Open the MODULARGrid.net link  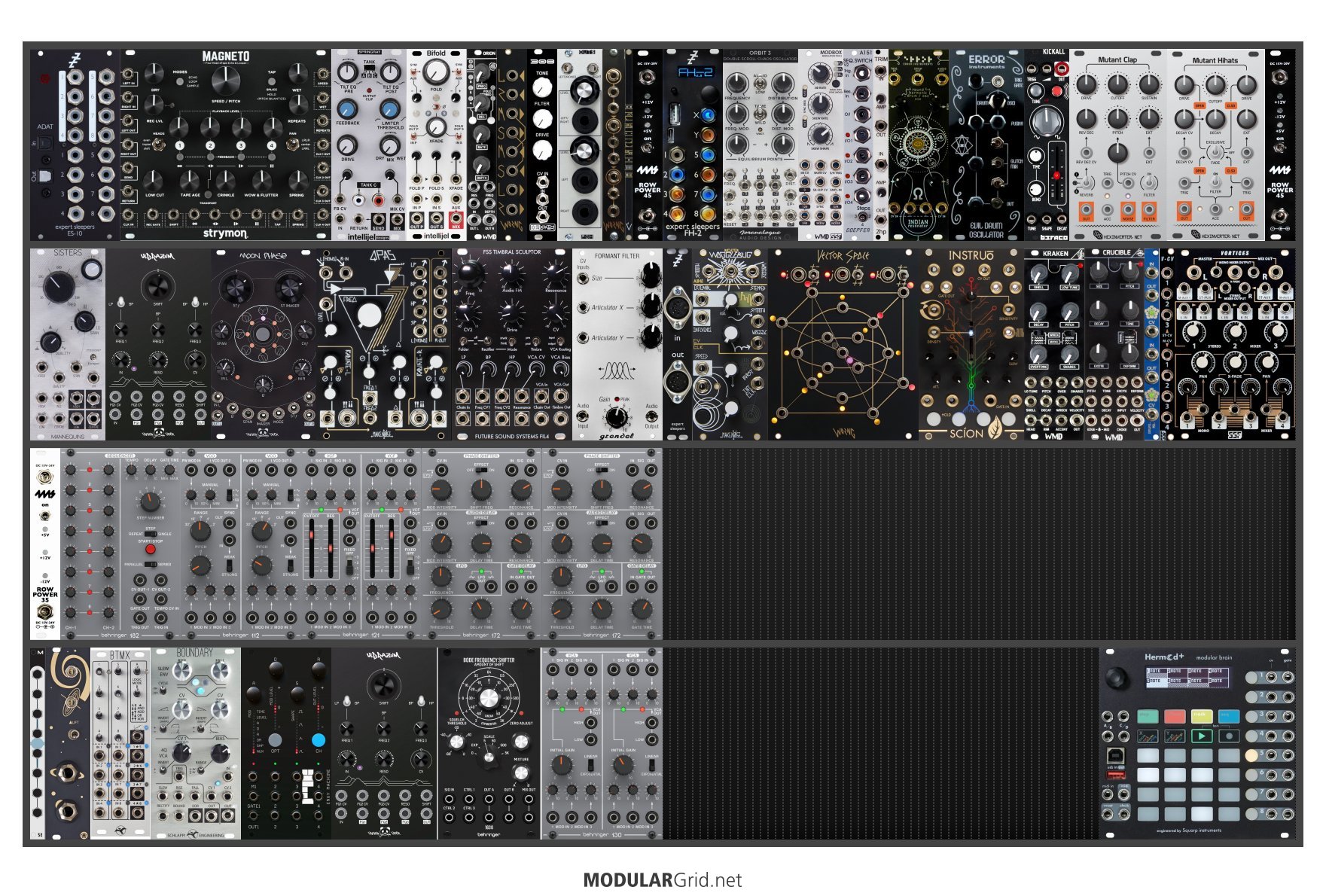pos(663,879)
